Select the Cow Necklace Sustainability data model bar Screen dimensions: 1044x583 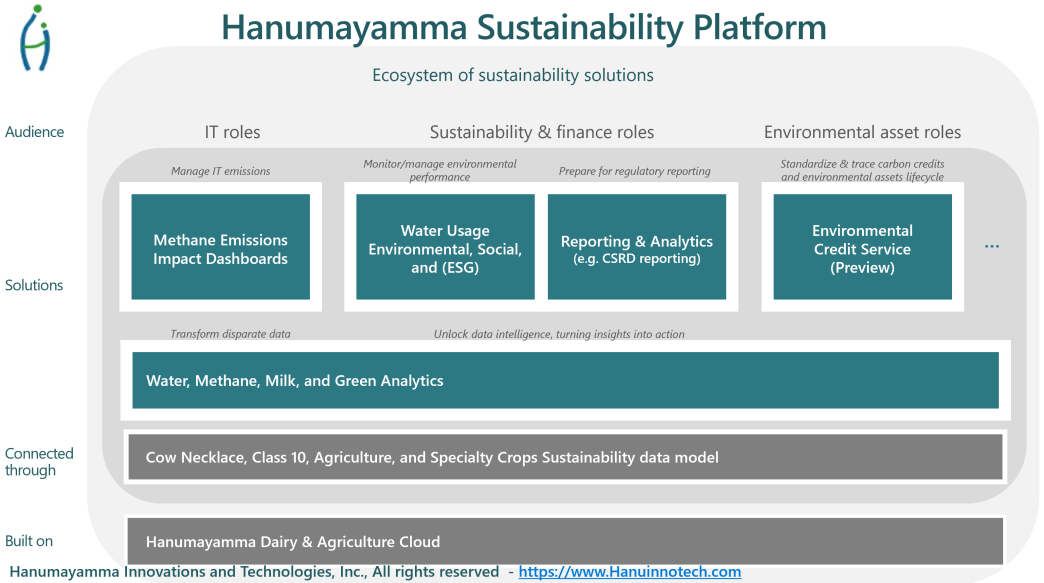click(x=565, y=457)
